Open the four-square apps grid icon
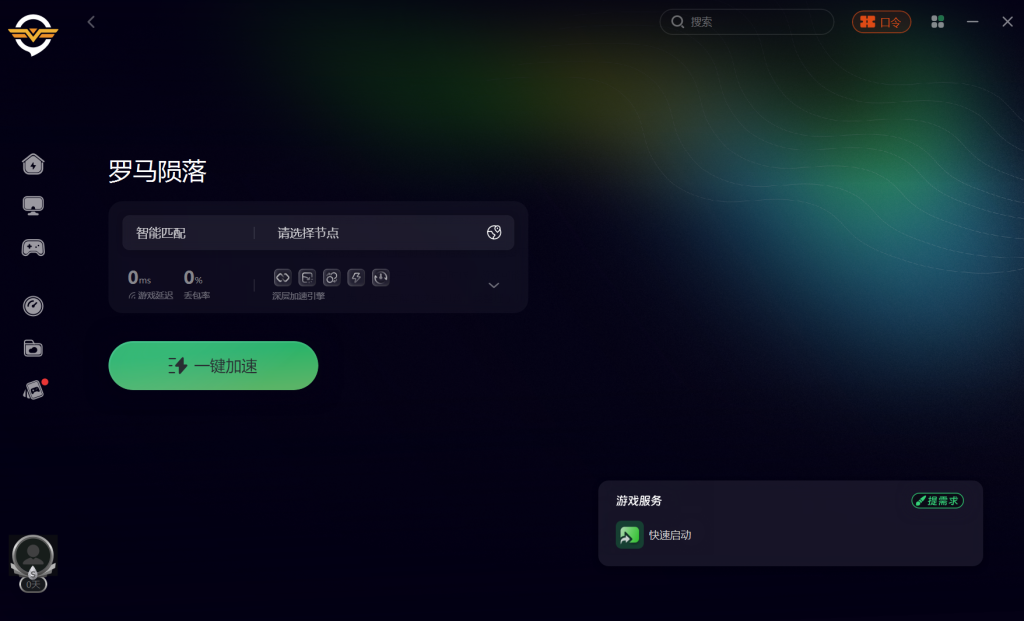This screenshot has width=1024, height=621. tap(937, 22)
